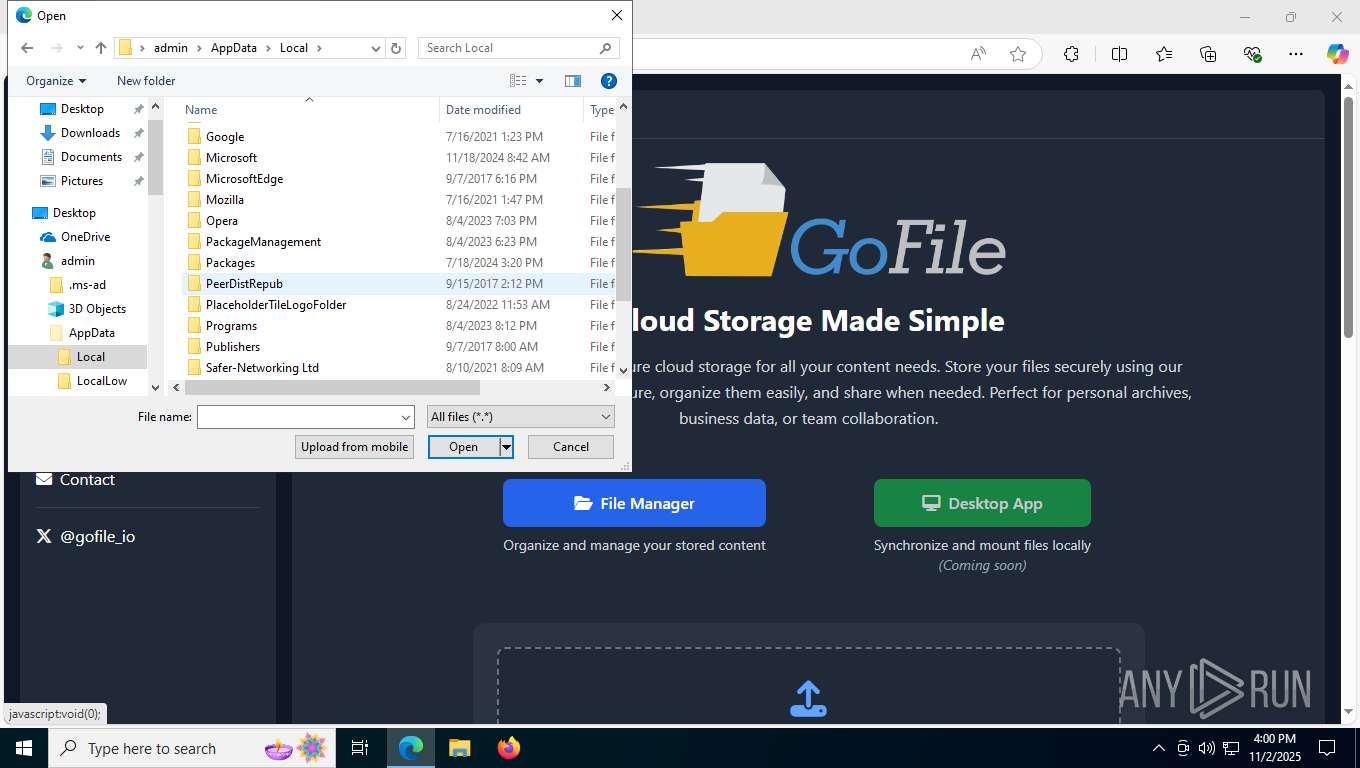
Task: Open Edge Collections icon
Action: click(x=1208, y=54)
